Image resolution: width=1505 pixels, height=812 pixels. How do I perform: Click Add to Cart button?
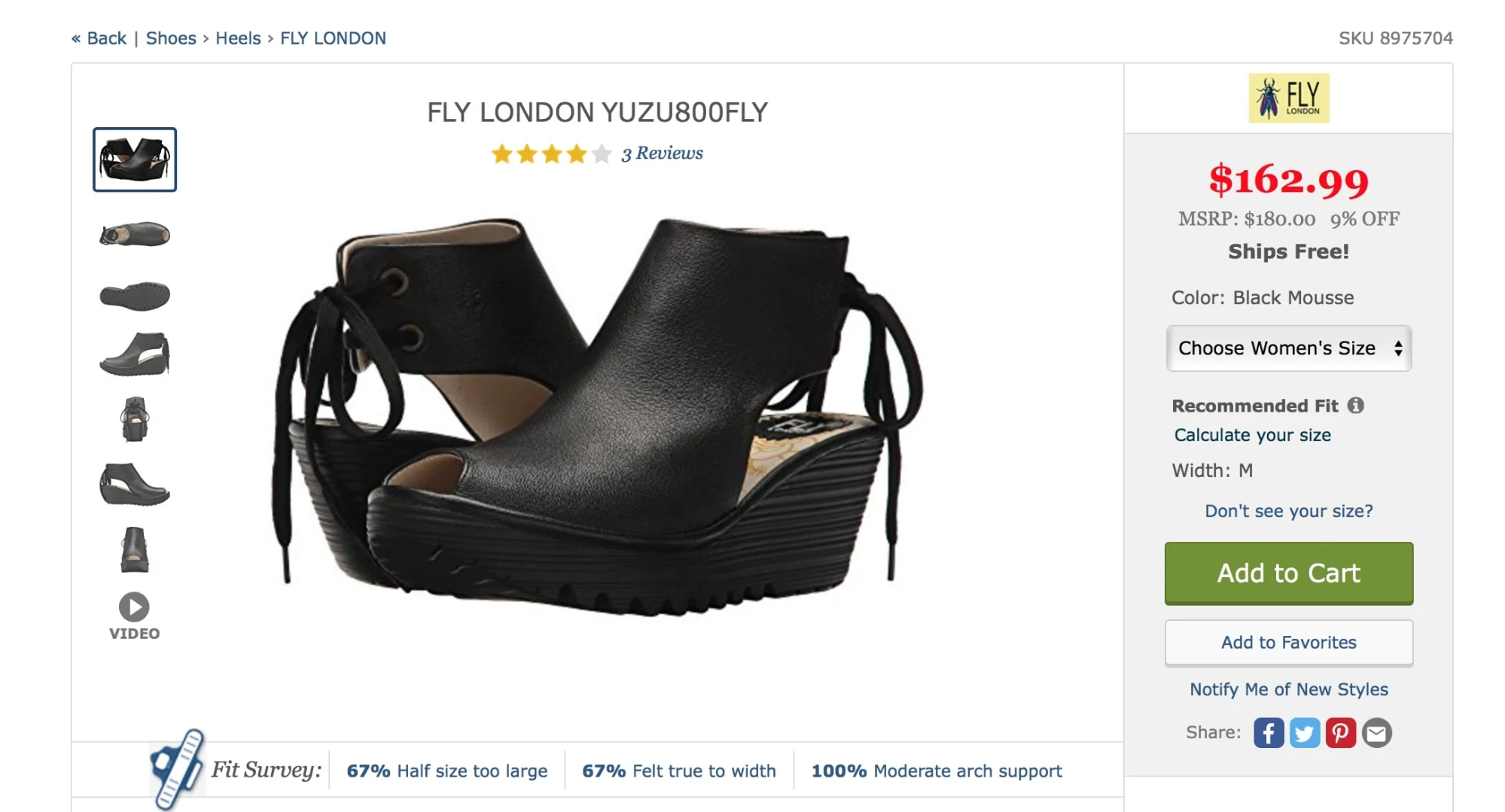coord(1288,573)
